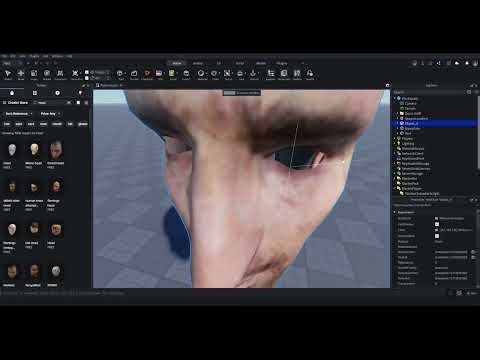Select the Select tool in toolbar
The image size is (480, 360).
pyautogui.click(x=8, y=74)
